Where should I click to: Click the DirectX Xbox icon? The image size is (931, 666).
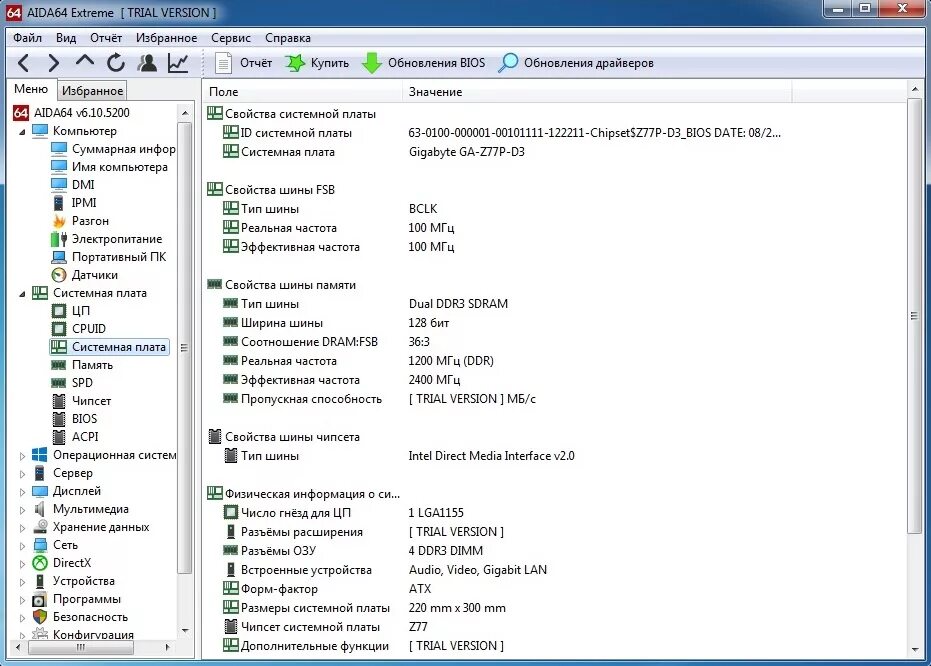40,563
